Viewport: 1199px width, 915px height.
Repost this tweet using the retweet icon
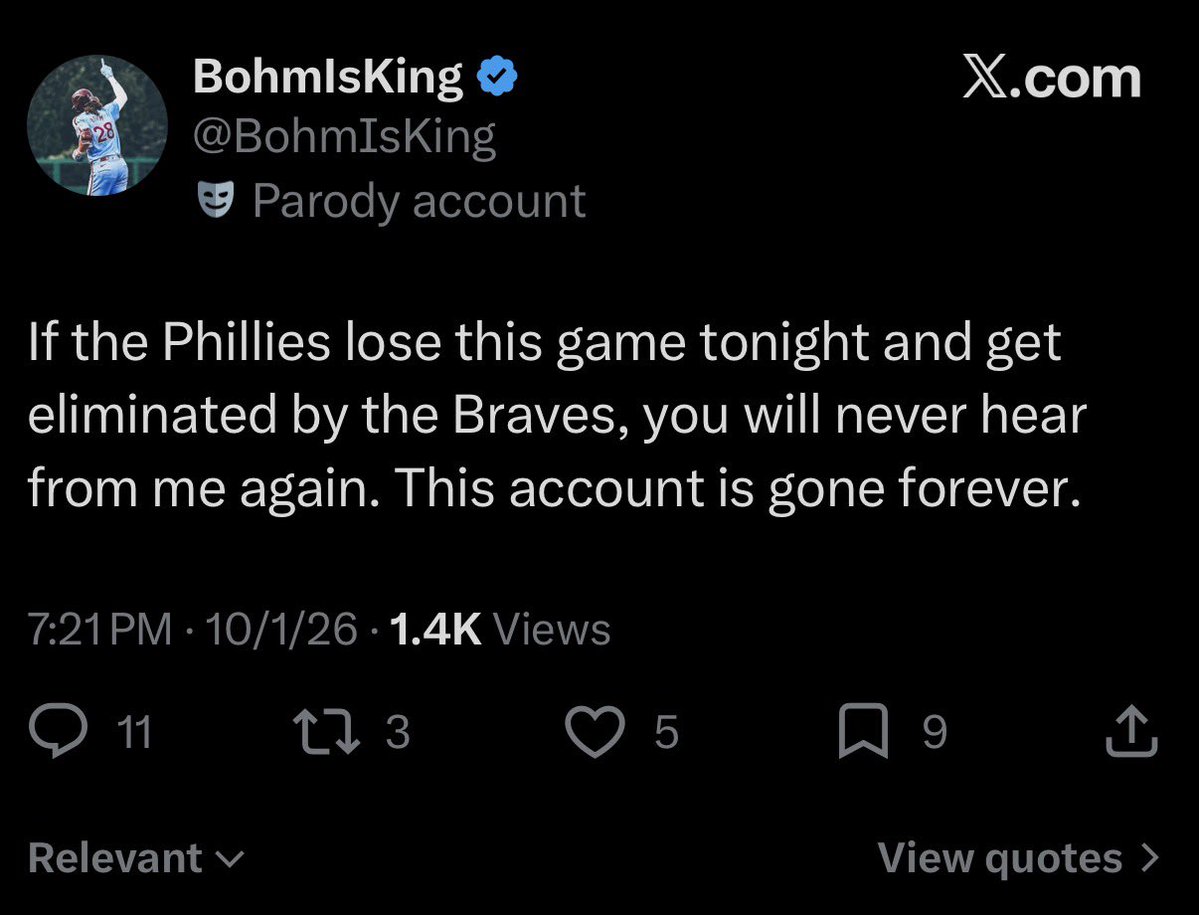point(327,731)
